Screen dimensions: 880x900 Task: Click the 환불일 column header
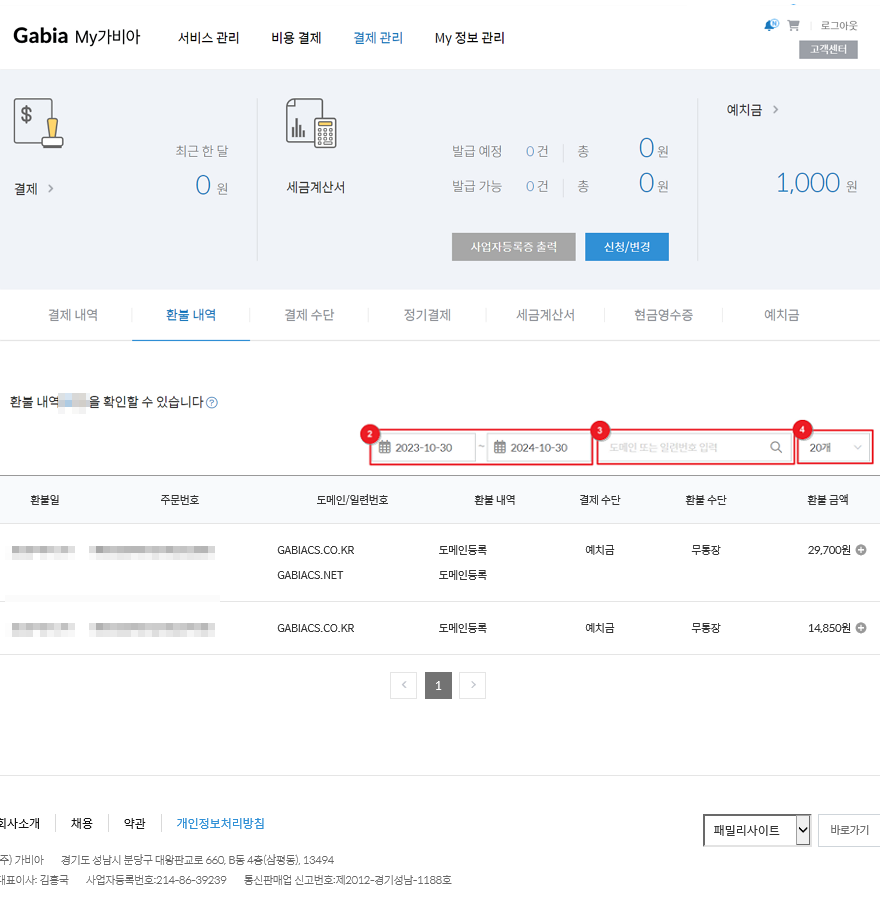45,500
